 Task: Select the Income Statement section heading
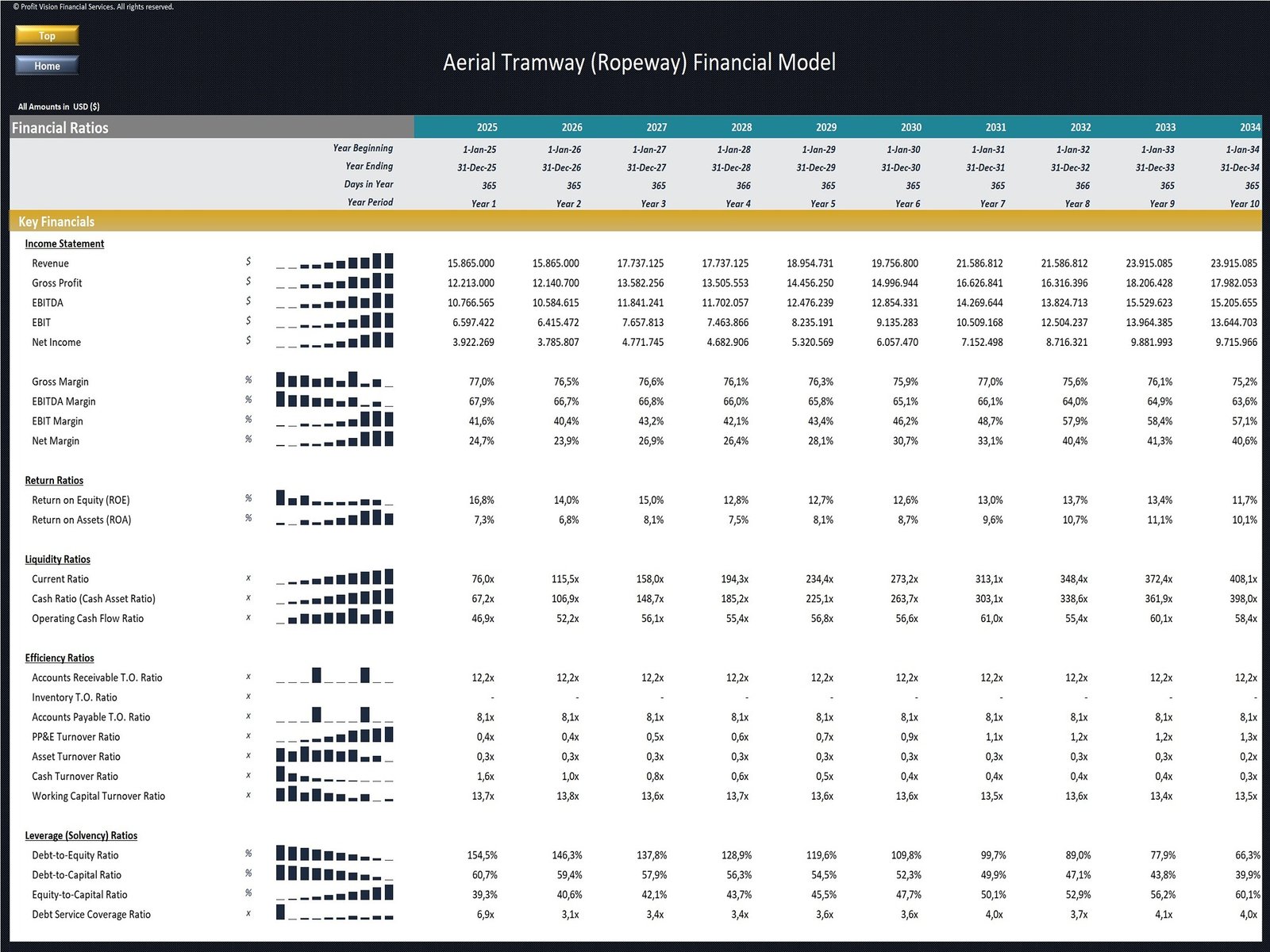(66, 244)
